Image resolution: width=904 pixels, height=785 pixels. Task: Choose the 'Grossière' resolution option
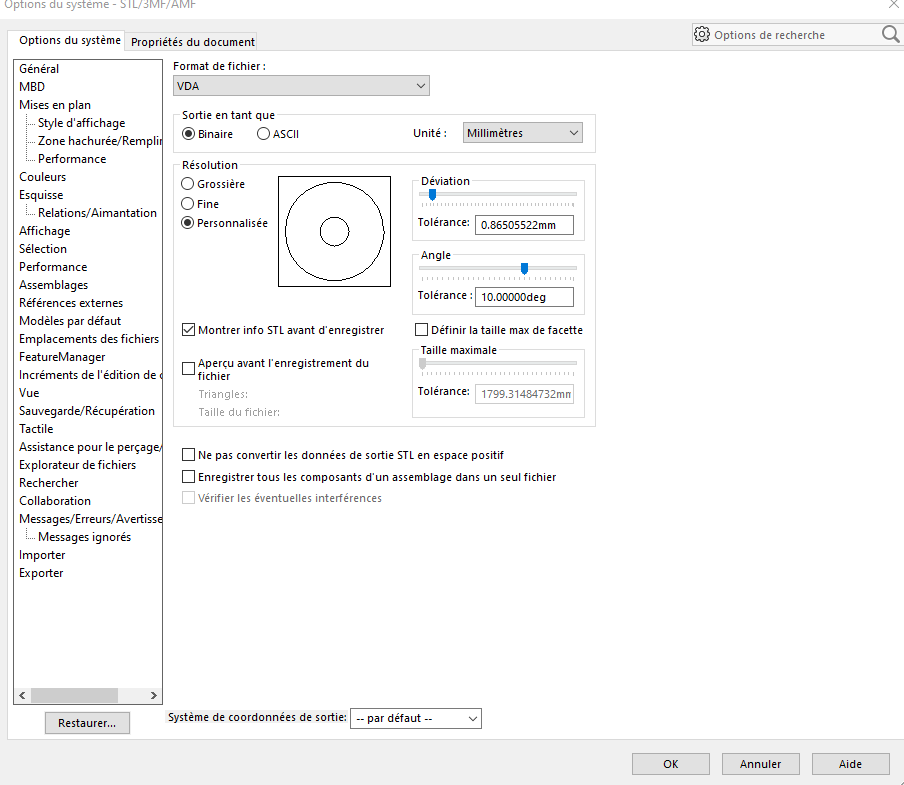[x=188, y=184]
